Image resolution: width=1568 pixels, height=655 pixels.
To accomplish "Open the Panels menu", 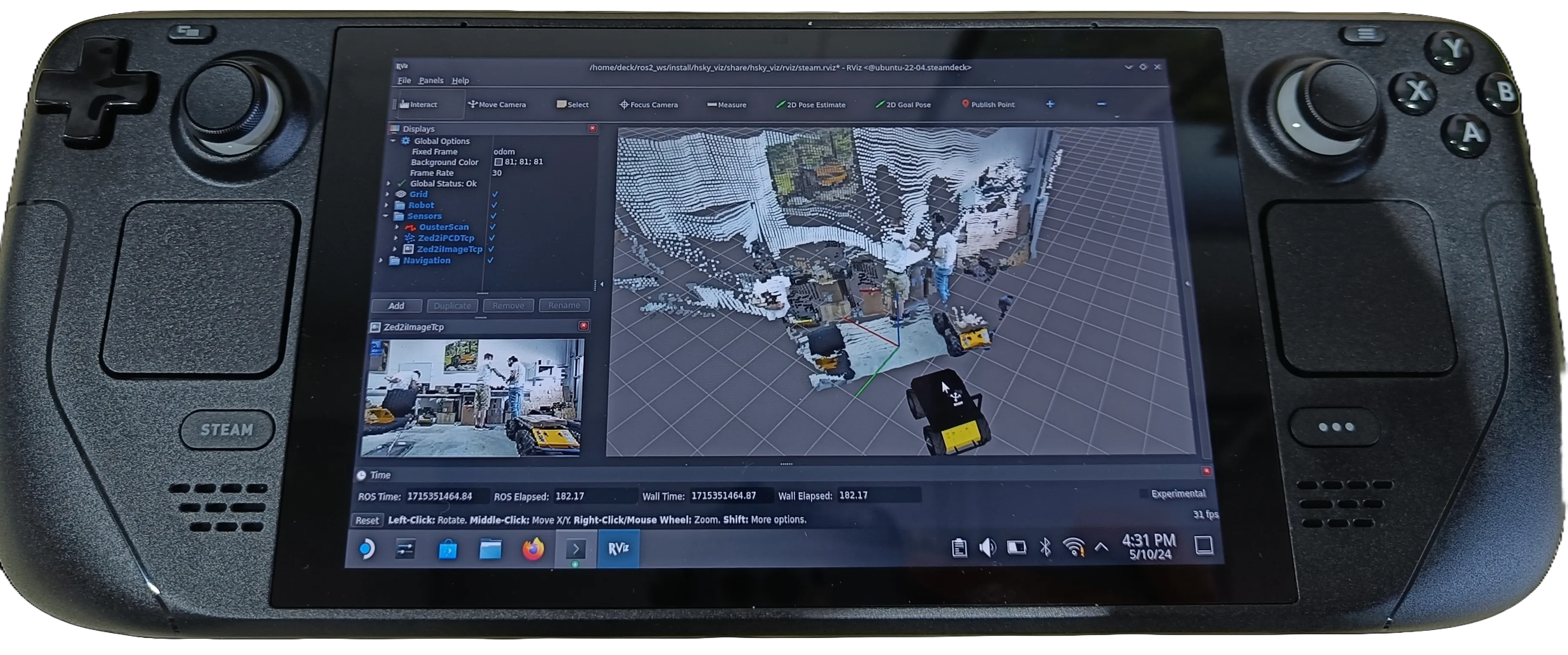I will click(x=431, y=80).
